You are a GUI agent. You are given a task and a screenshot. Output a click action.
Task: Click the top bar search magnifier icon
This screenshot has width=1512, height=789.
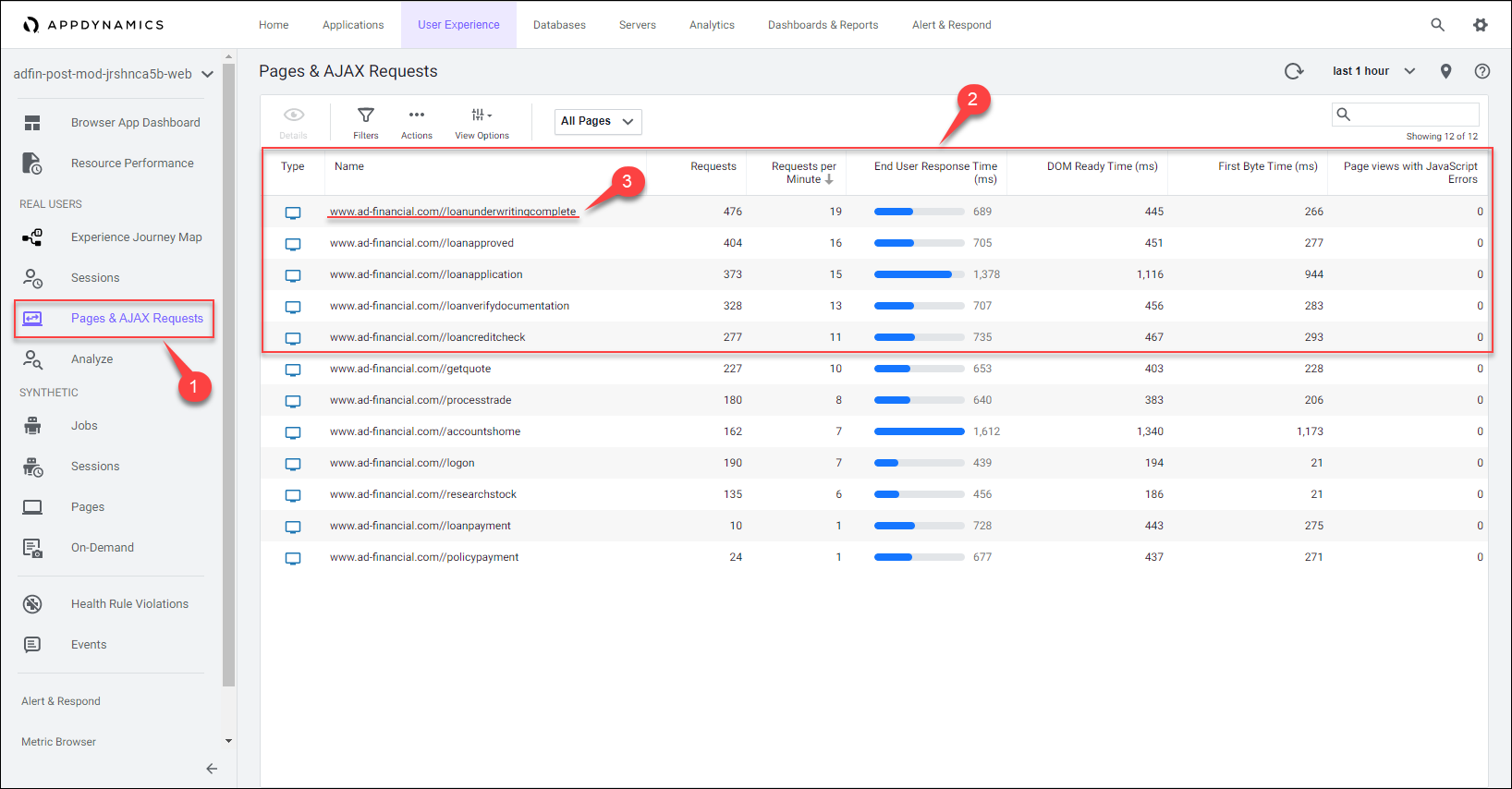[1437, 25]
